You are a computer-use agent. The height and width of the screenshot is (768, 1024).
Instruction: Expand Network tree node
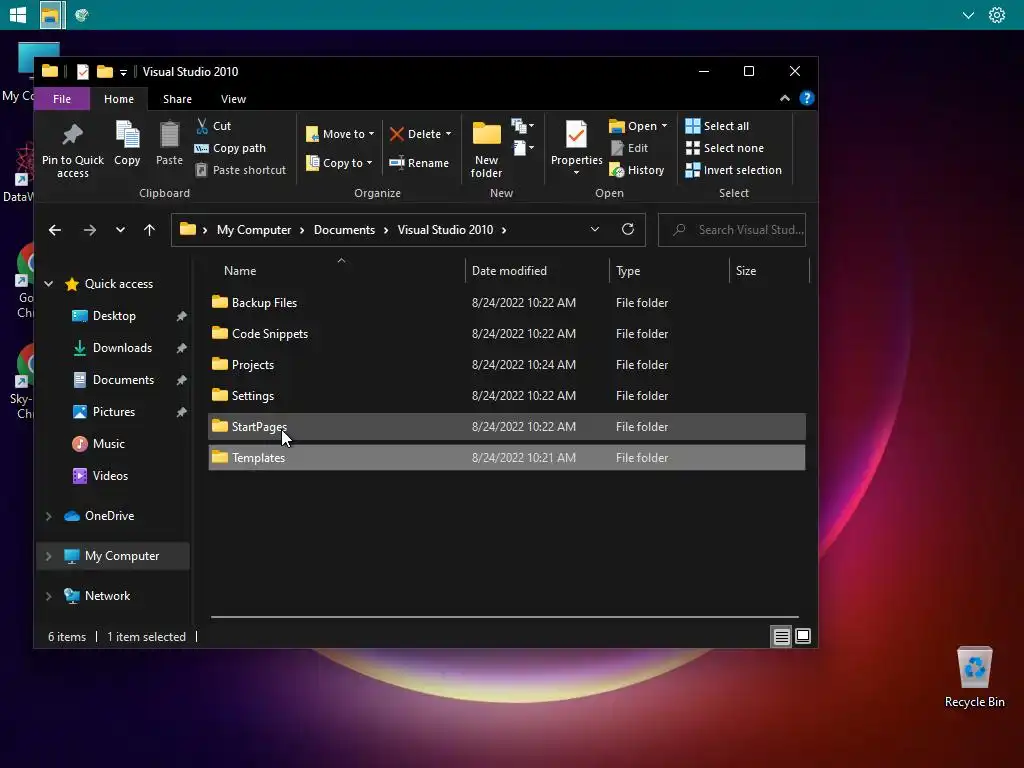pyautogui.click(x=48, y=596)
